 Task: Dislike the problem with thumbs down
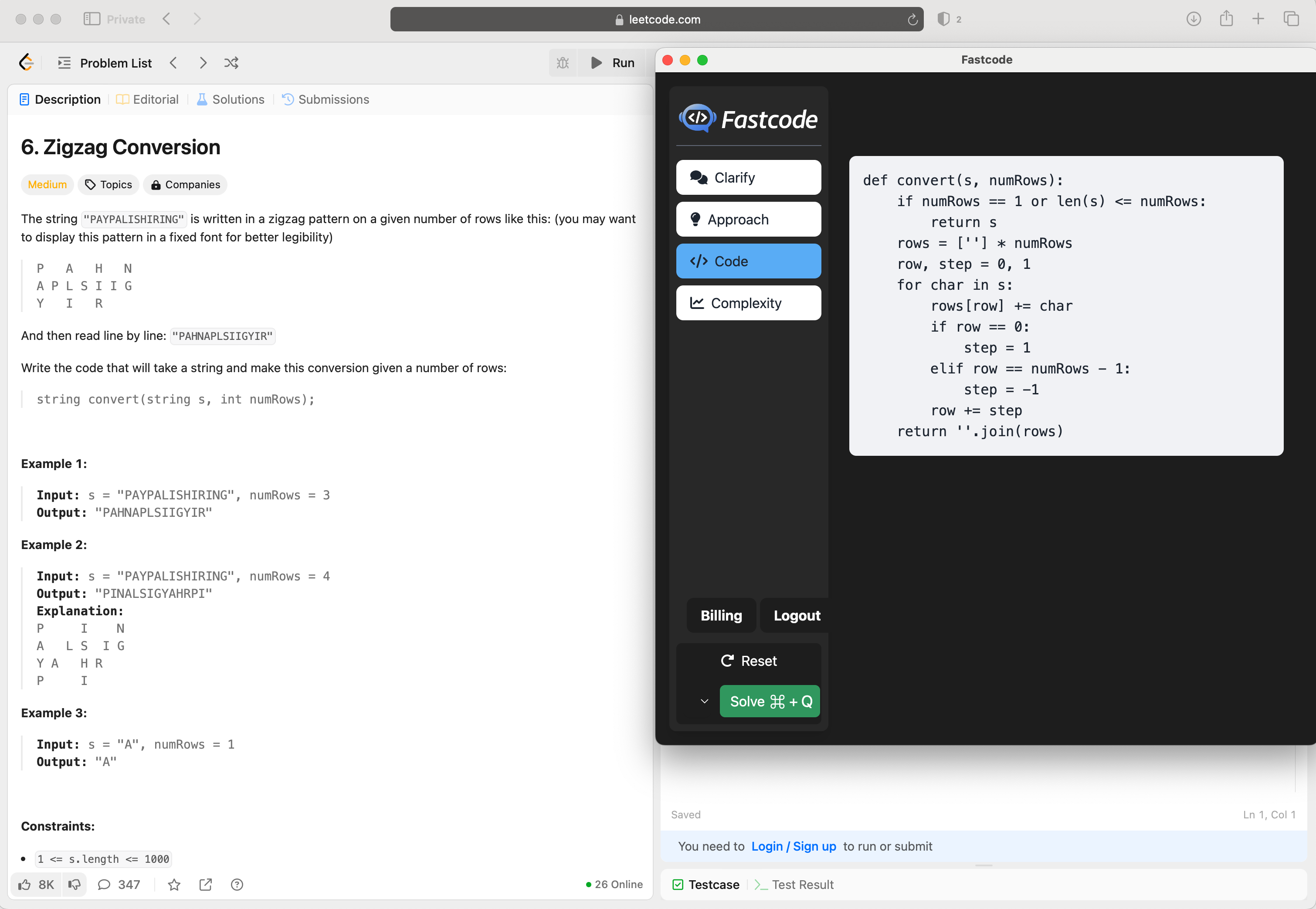tap(74, 885)
